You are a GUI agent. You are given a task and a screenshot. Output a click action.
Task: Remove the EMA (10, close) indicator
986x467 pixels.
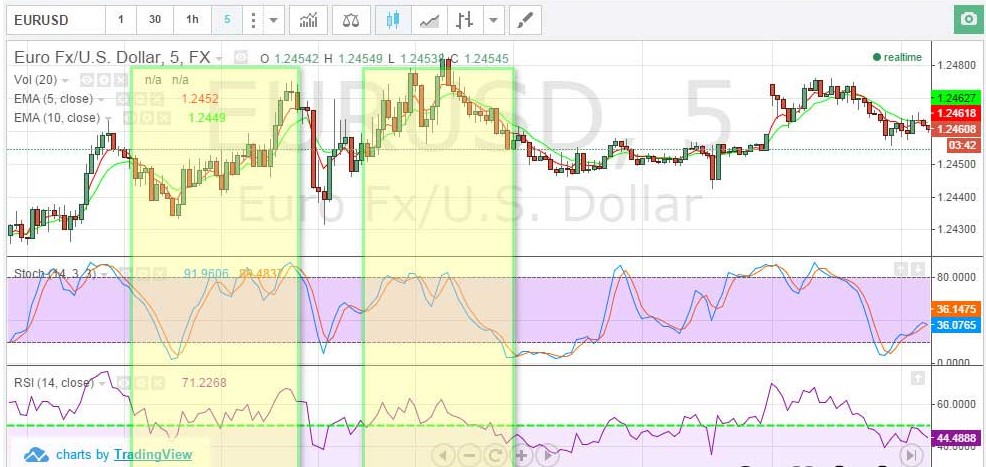163,118
